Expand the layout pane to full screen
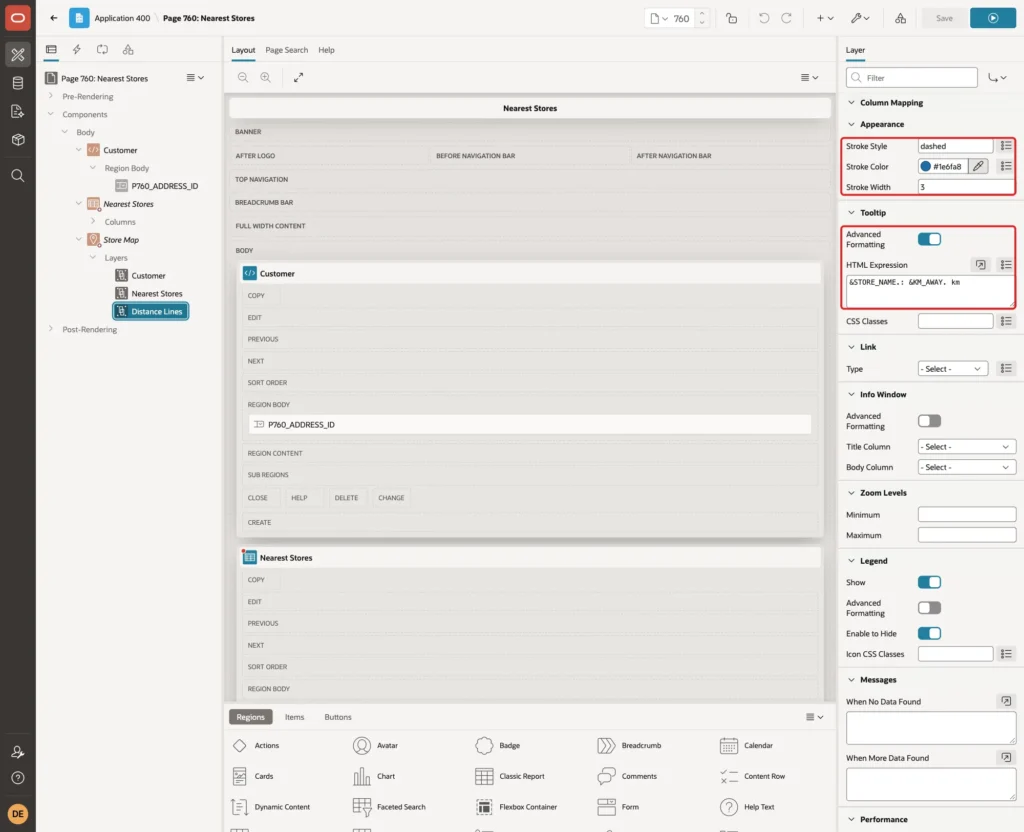Screen dimensions: 1024x832 tap(298, 77)
